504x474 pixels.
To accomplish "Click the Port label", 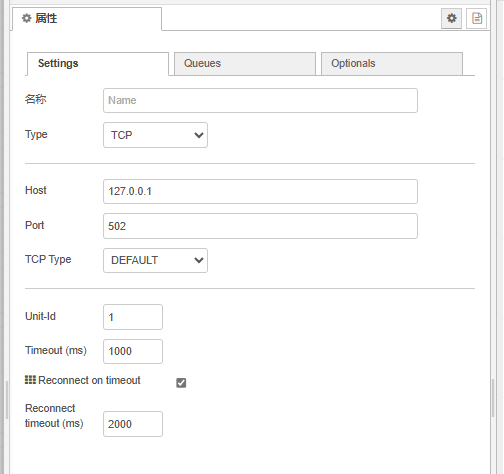I will point(35,225).
